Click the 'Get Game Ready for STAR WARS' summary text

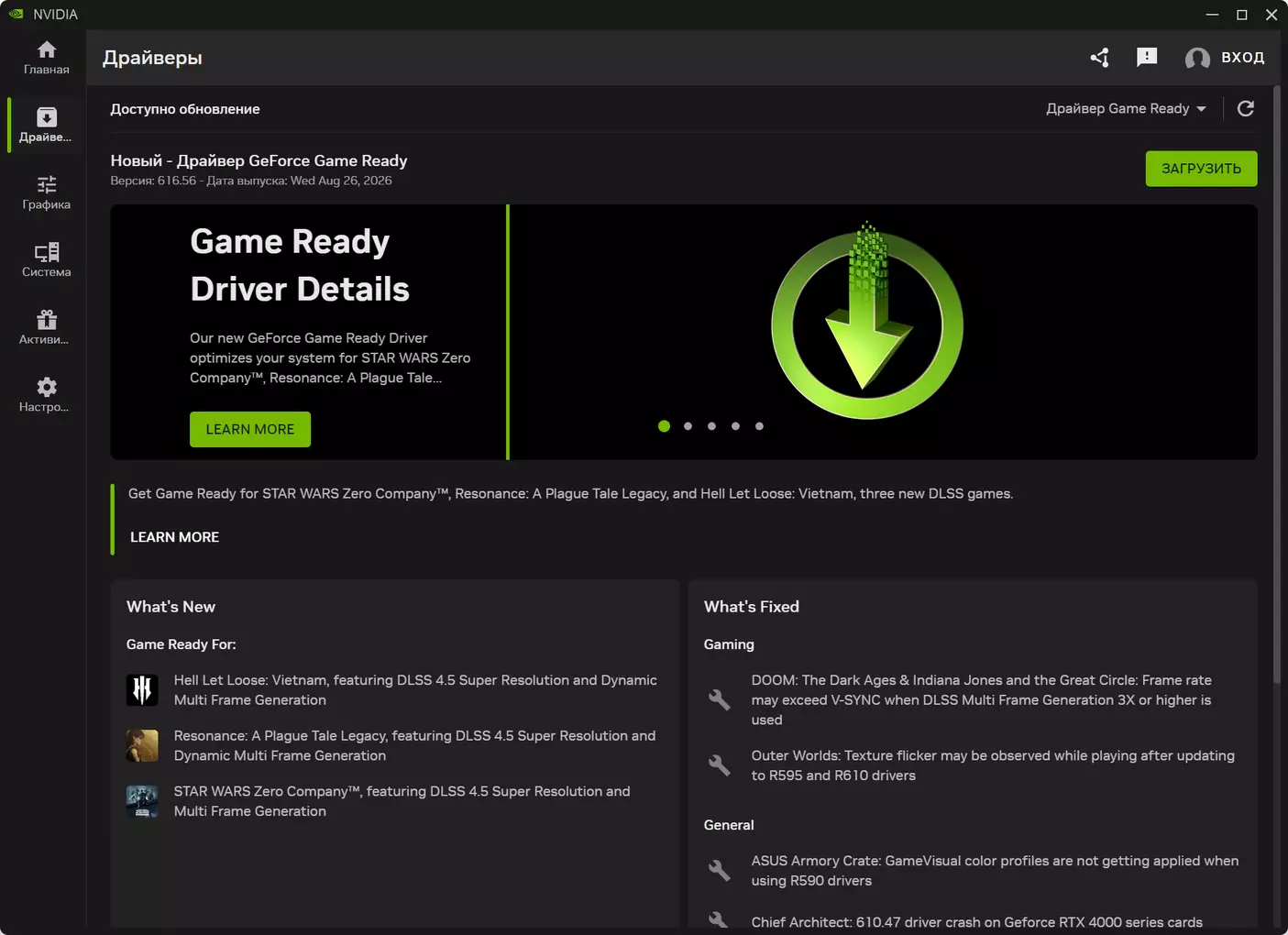click(570, 494)
